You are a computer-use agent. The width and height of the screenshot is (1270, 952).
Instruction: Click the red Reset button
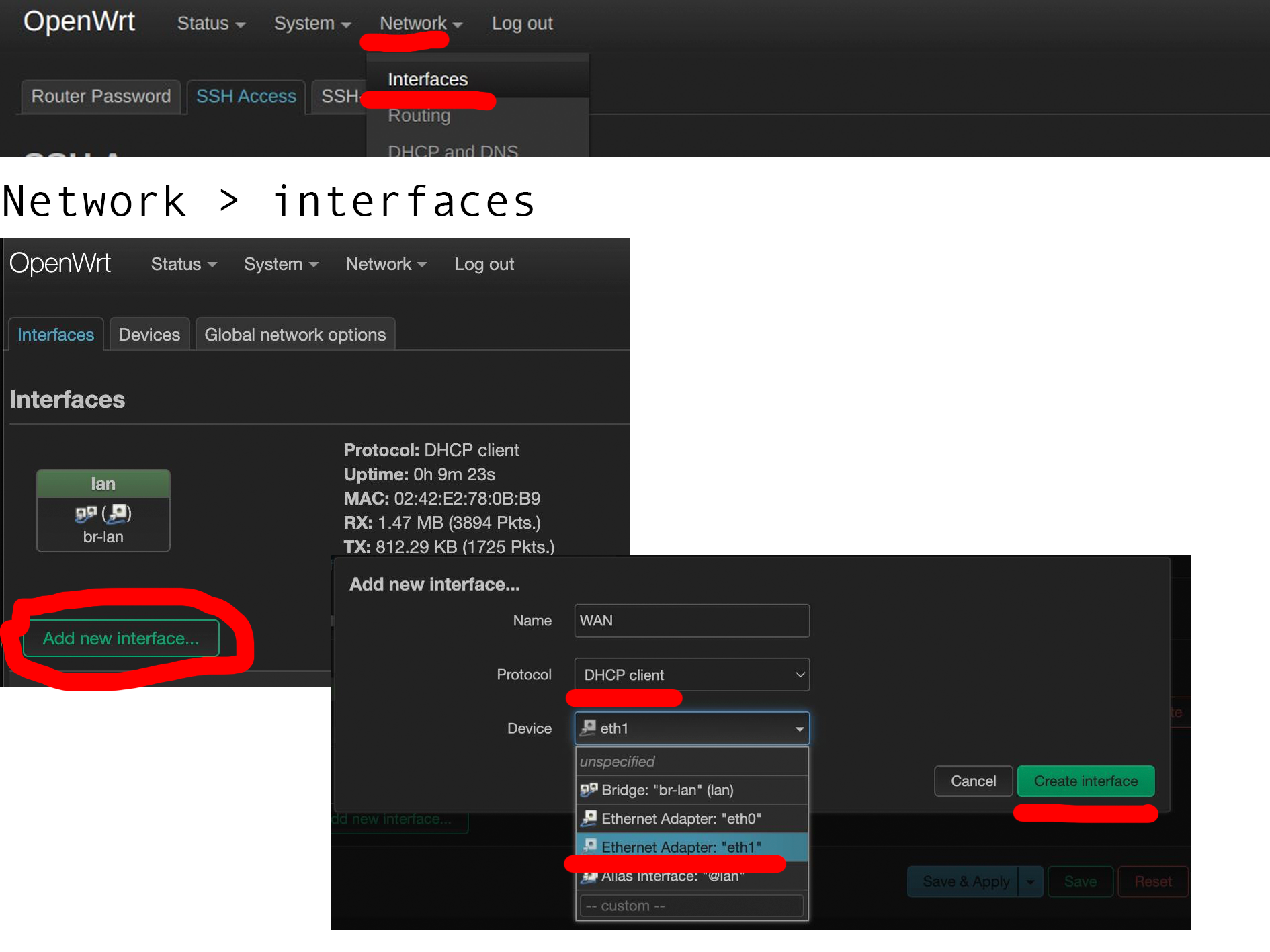1153,881
